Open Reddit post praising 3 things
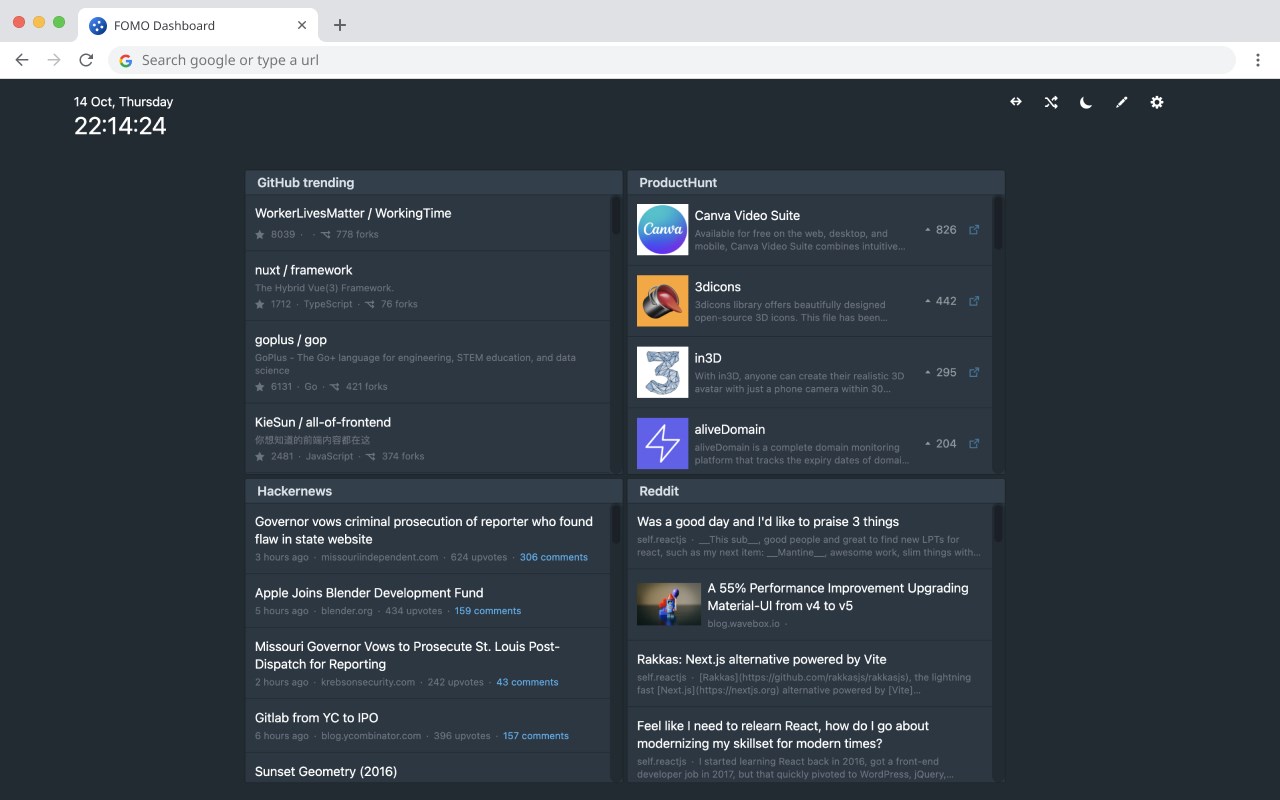 tap(768, 522)
